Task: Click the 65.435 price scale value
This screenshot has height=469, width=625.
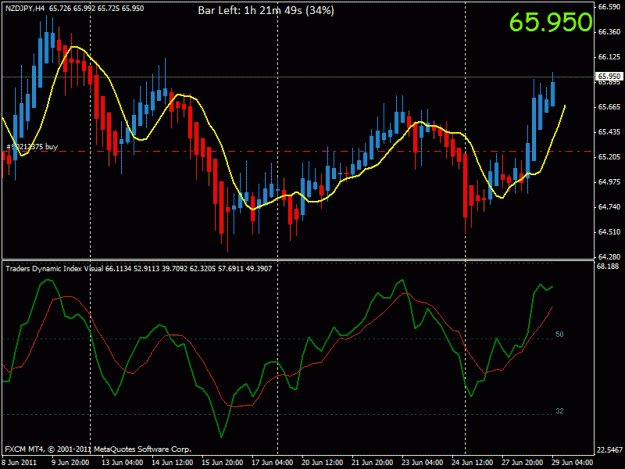Action: [609, 132]
